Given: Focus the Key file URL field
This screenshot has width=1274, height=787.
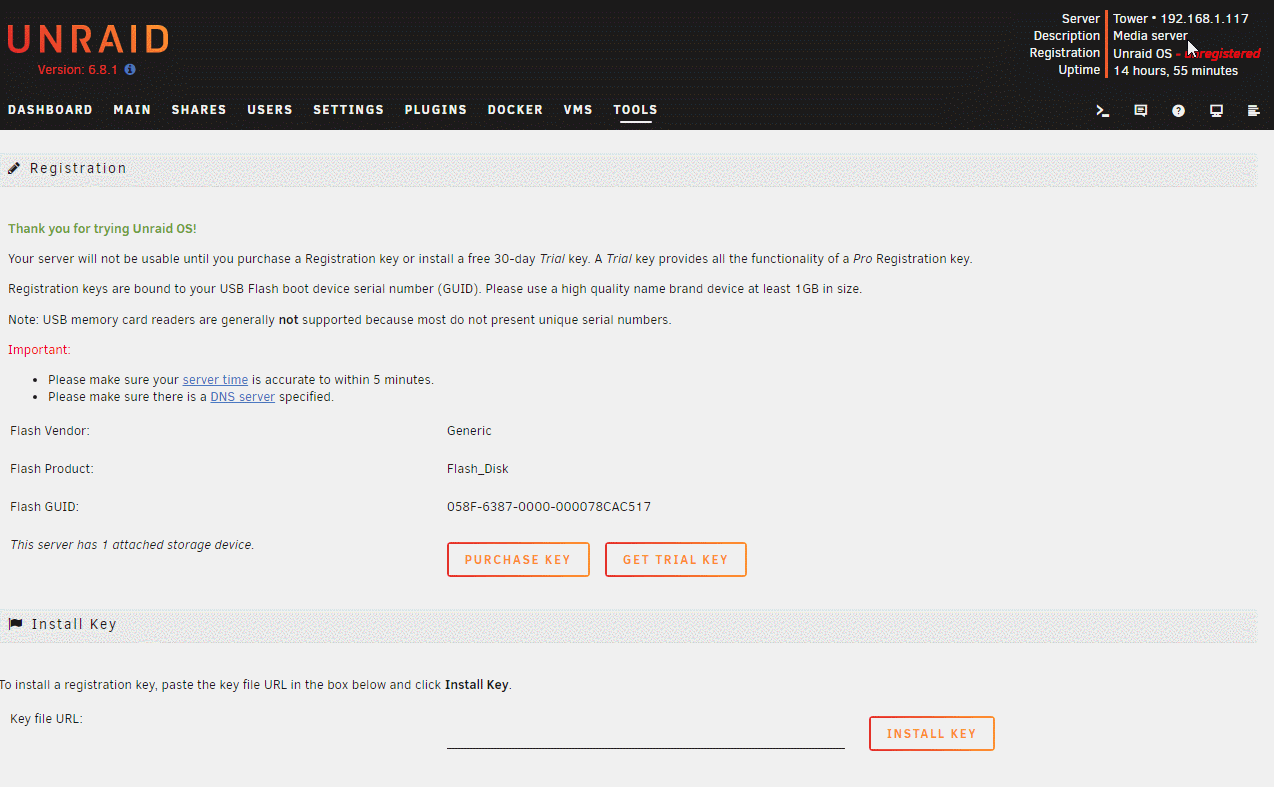Looking at the screenshot, I should point(646,734).
